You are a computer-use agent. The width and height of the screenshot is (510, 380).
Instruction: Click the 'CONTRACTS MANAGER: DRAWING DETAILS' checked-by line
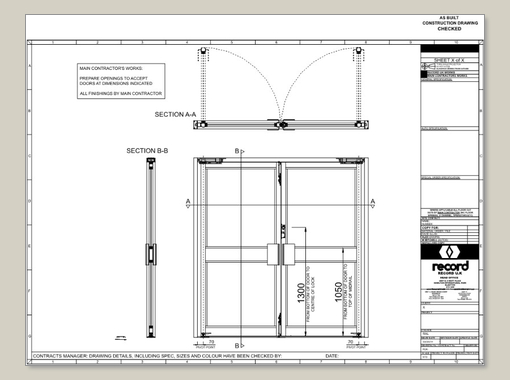point(157,356)
